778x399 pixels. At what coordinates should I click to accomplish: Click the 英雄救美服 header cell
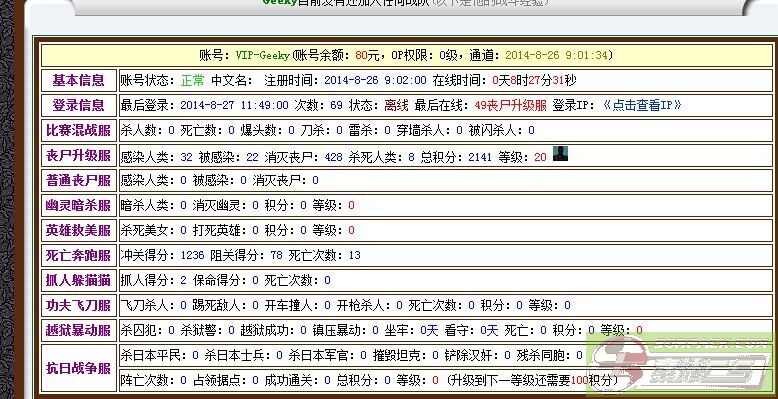[x=78, y=230]
